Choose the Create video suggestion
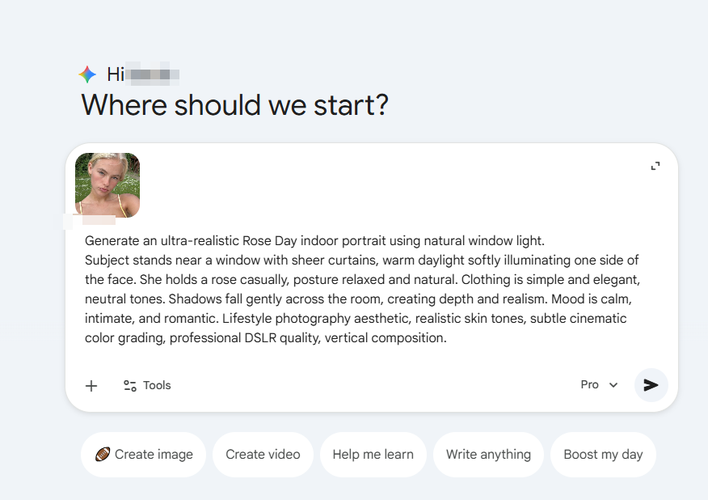Image resolution: width=708 pixels, height=500 pixels. point(263,454)
